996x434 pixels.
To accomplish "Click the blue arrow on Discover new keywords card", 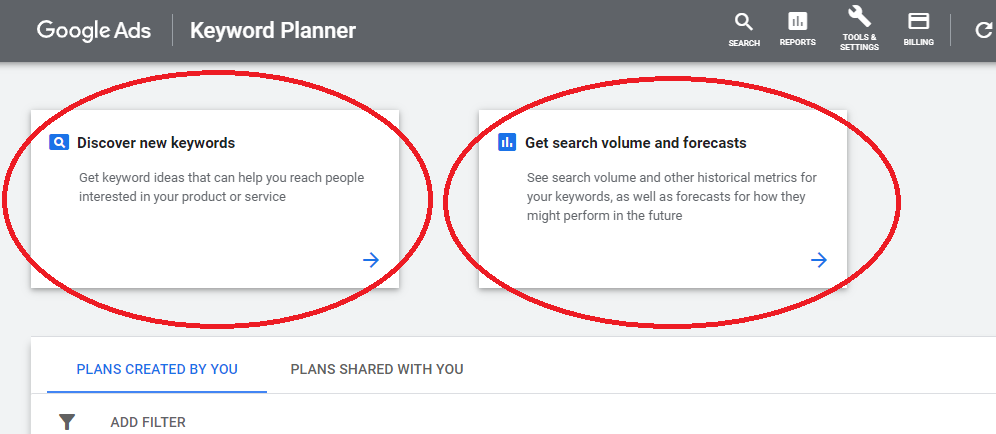I will pyautogui.click(x=371, y=259).
